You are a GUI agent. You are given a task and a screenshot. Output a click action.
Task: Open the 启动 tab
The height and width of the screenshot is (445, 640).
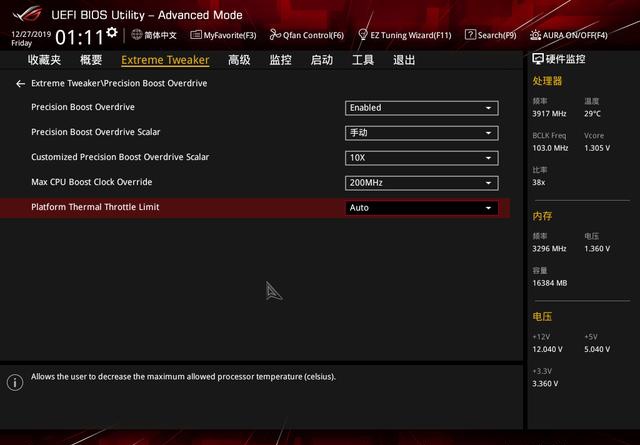click(322, 60)
